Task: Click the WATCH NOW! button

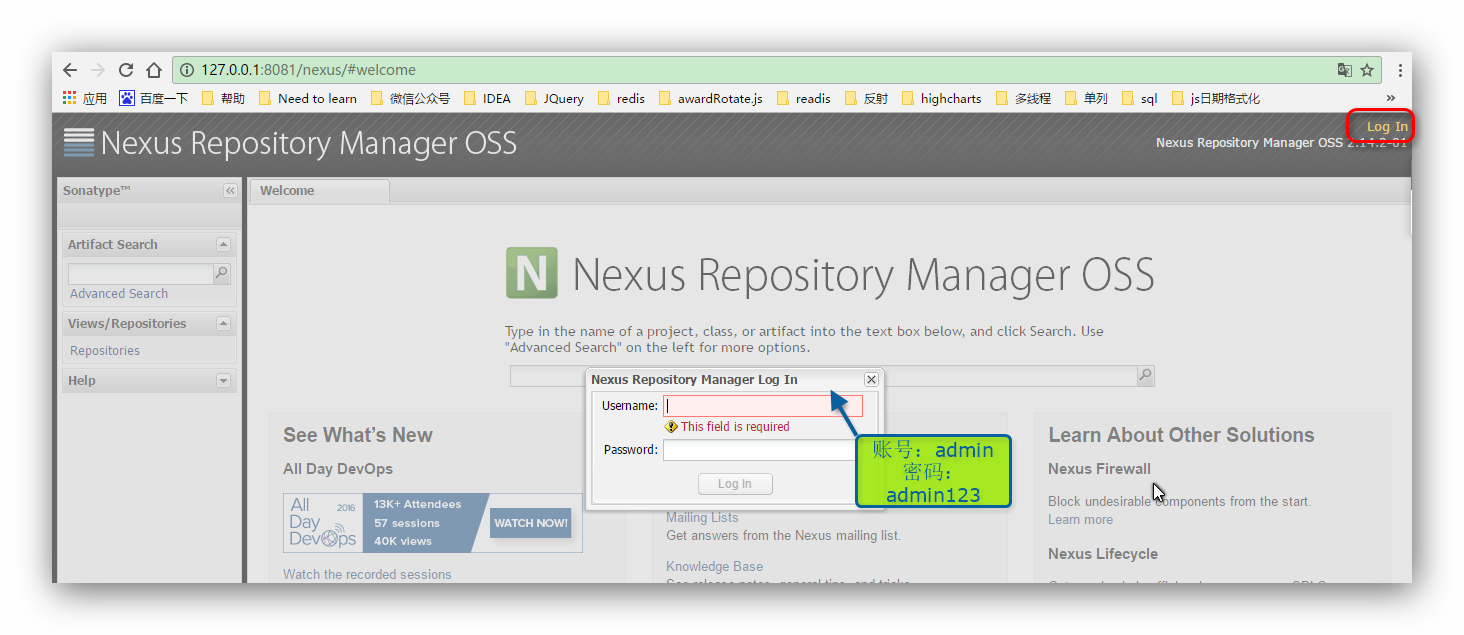Action: pyautogui.click(x=530, y=523)
